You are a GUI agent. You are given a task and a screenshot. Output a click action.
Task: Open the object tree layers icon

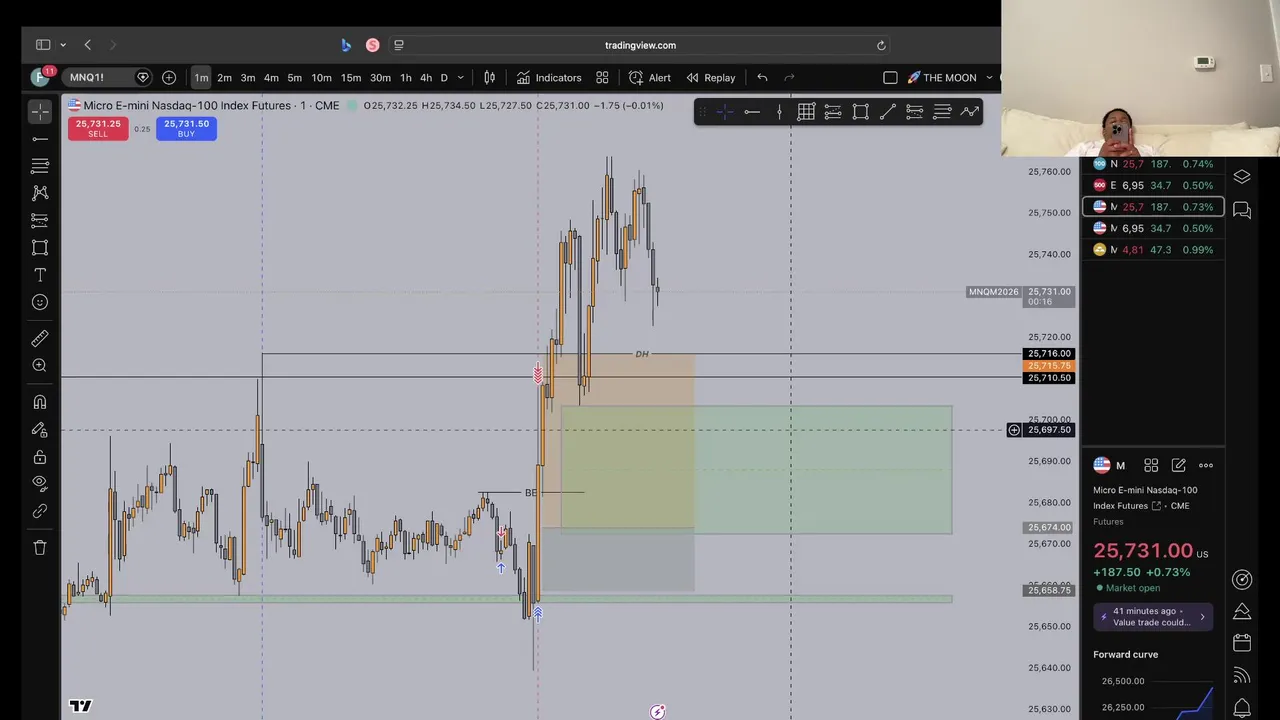1242,177
